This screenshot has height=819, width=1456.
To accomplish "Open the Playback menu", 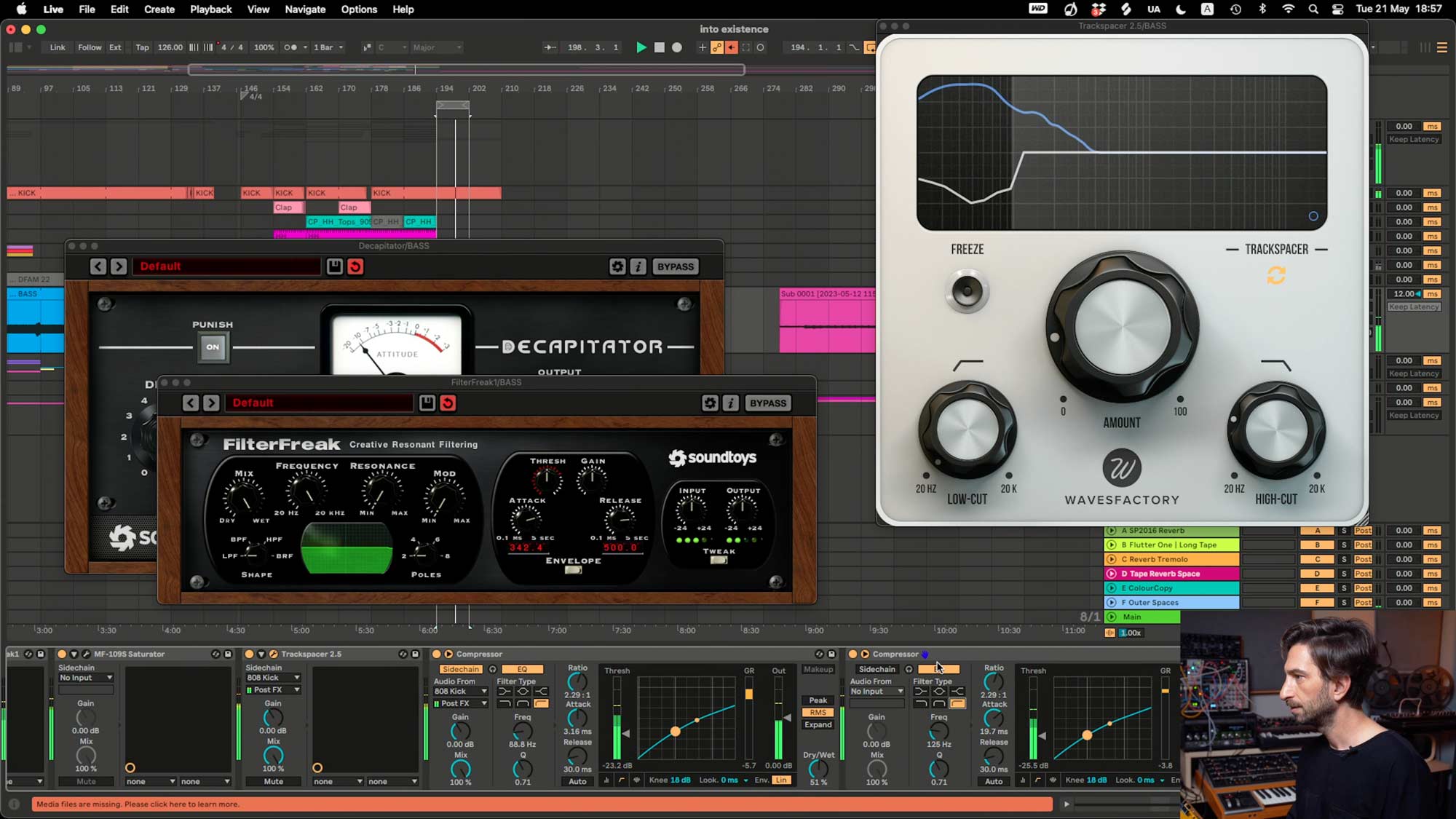I will (210, 9).
